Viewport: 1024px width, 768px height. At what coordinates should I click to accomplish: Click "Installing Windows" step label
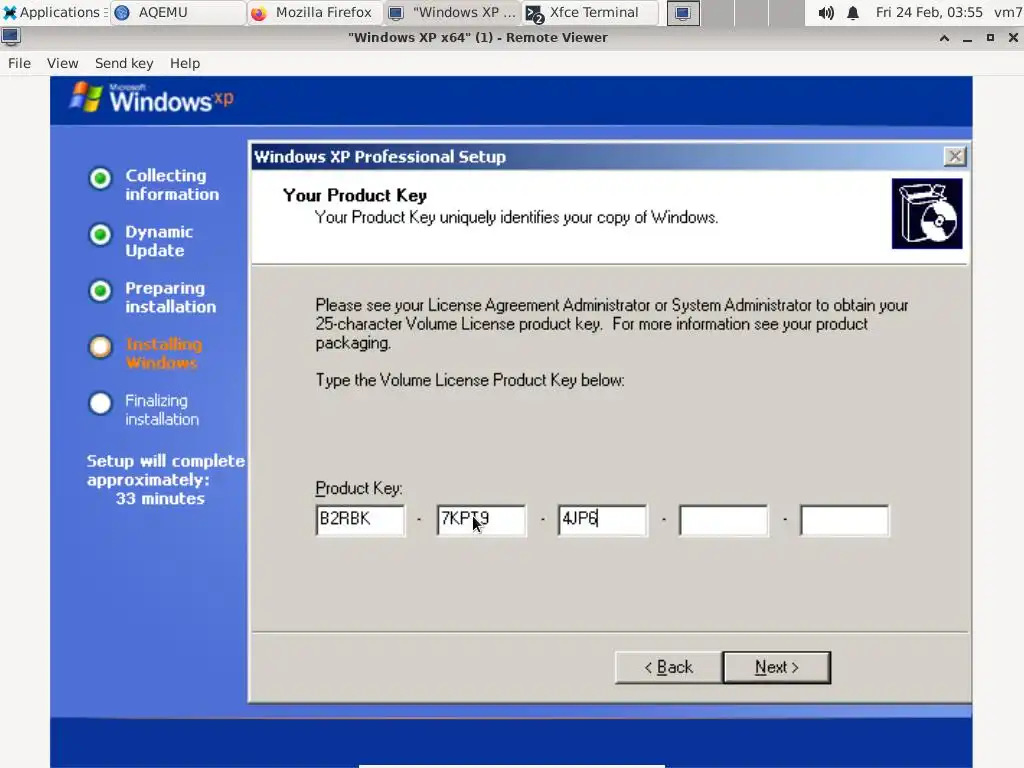pyautogui.click(x=164, y=353)
